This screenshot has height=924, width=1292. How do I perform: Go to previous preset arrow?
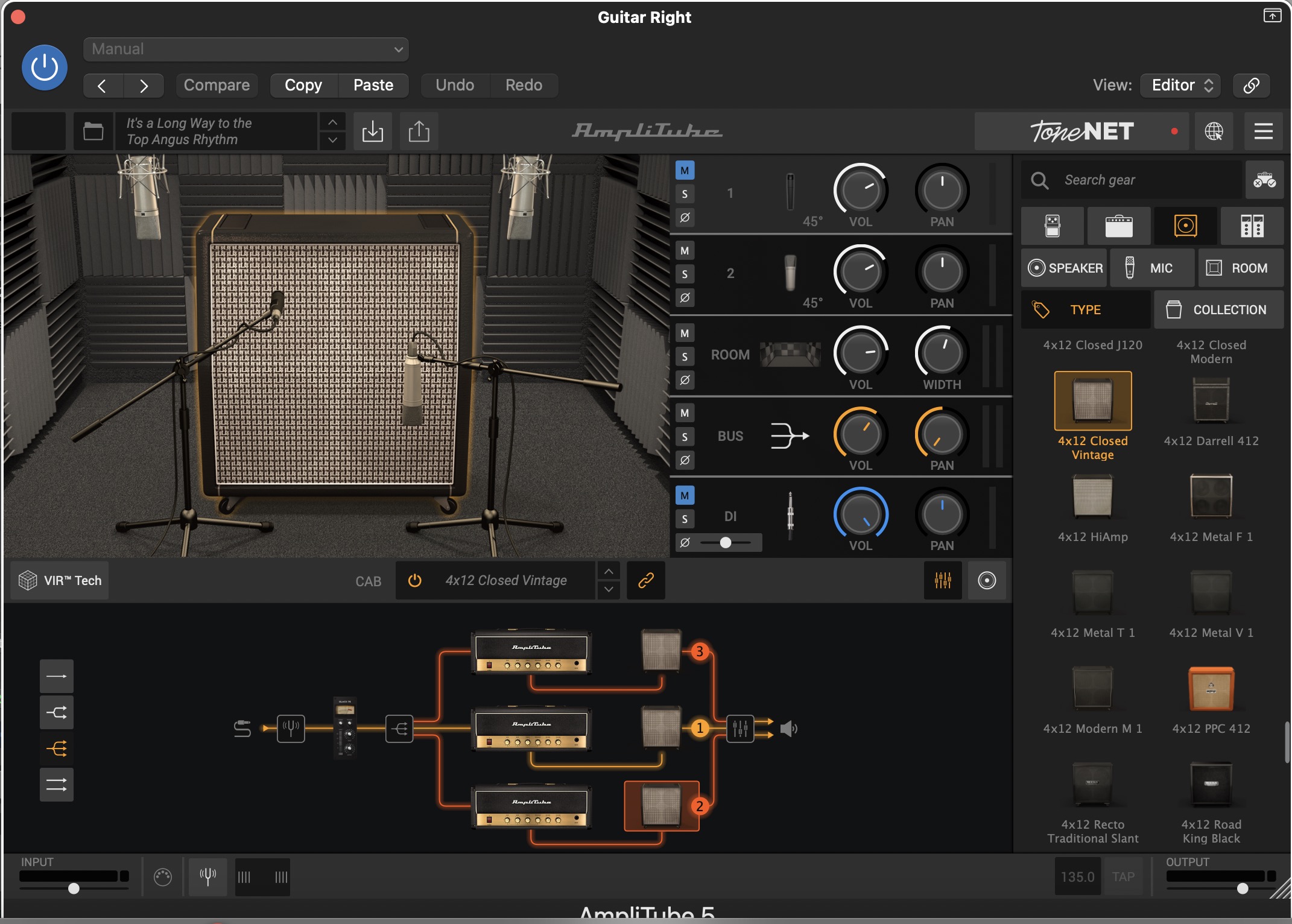coord(103,86)
